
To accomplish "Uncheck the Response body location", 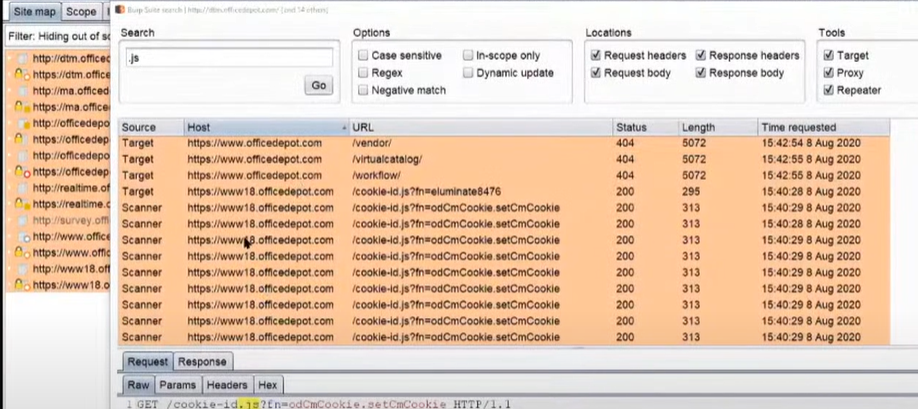I will (x=701, y=73).
